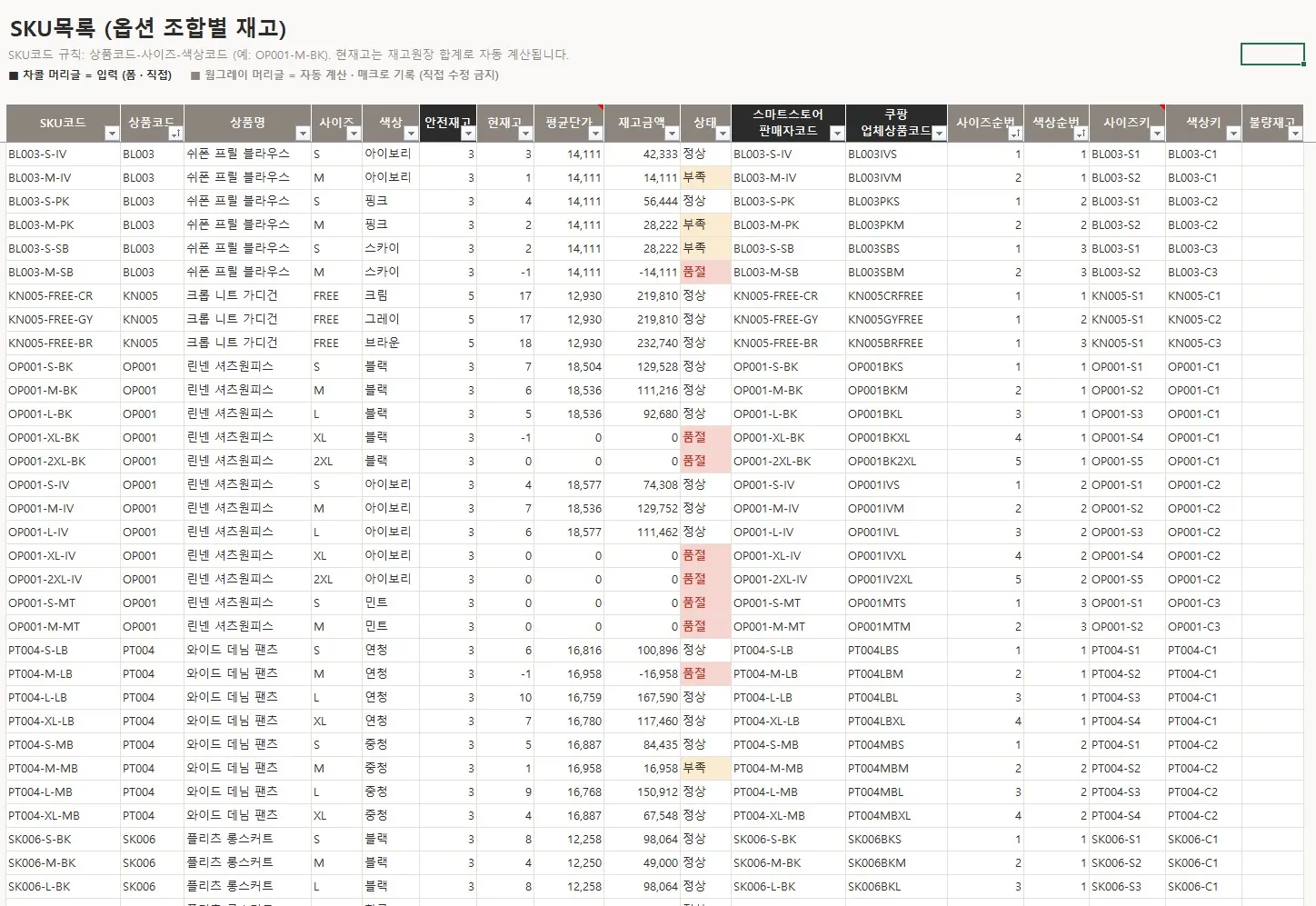
Task: Select 재고금액 value 150,912
Action: (642, 792)
